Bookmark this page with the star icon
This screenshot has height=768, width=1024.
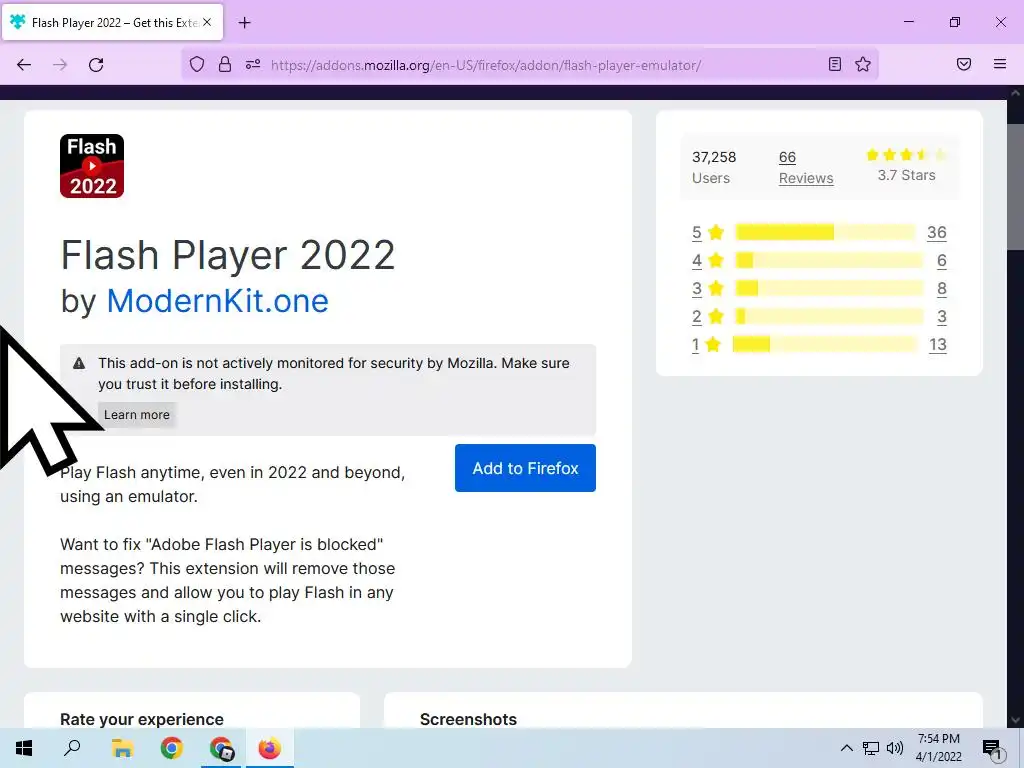(x=863, y=64)
